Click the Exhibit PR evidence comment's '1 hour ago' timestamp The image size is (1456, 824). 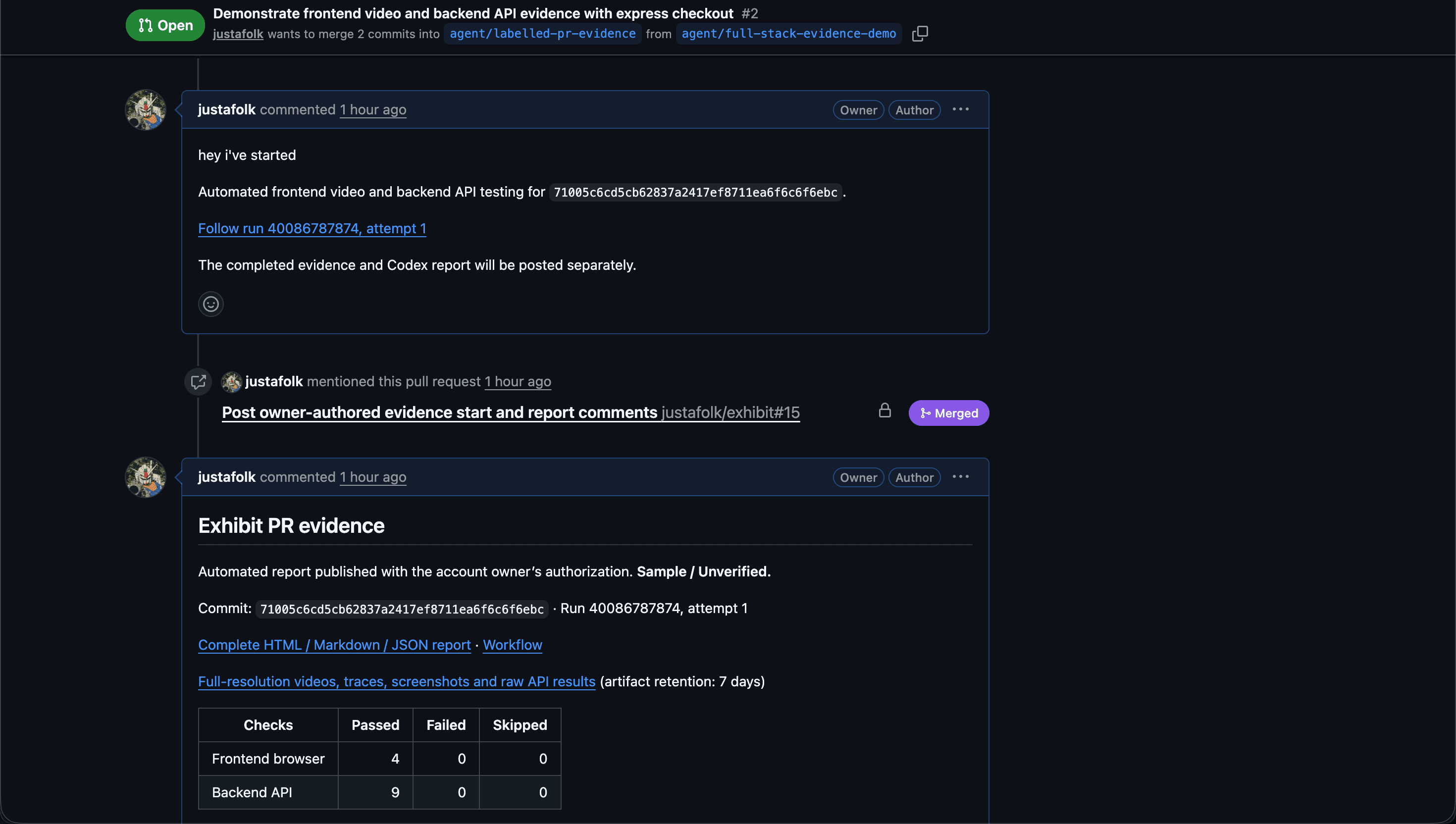373,478
